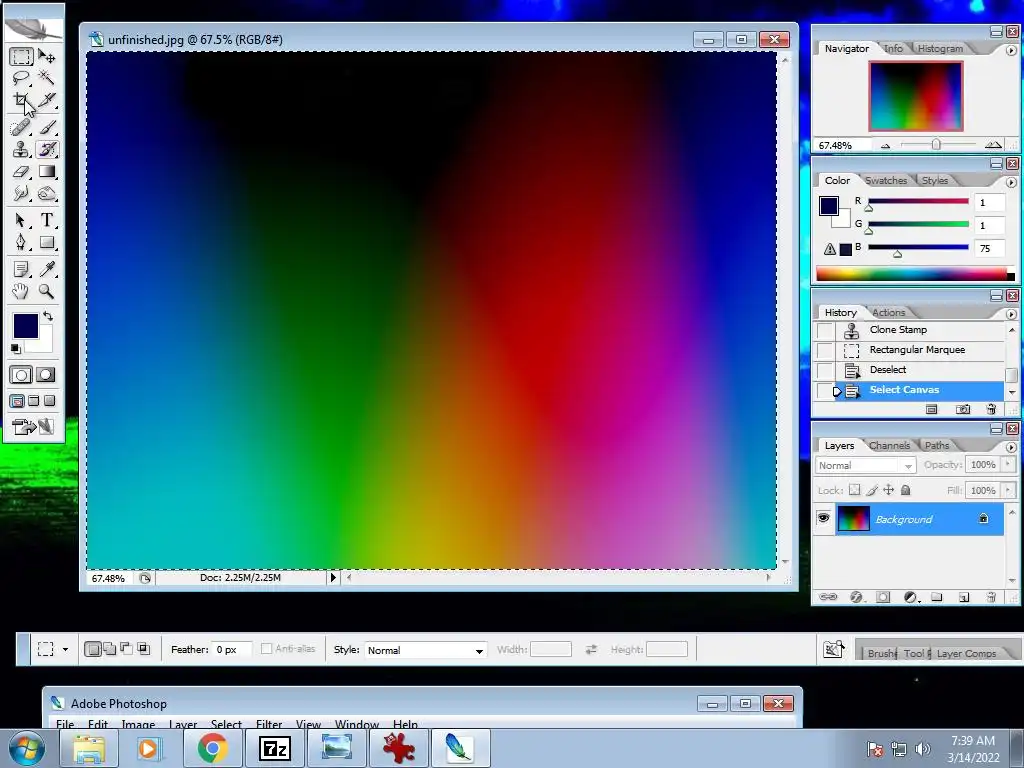Reset to default foreground and background colors
The image size is (1024, 768).
tap(16, 348)
